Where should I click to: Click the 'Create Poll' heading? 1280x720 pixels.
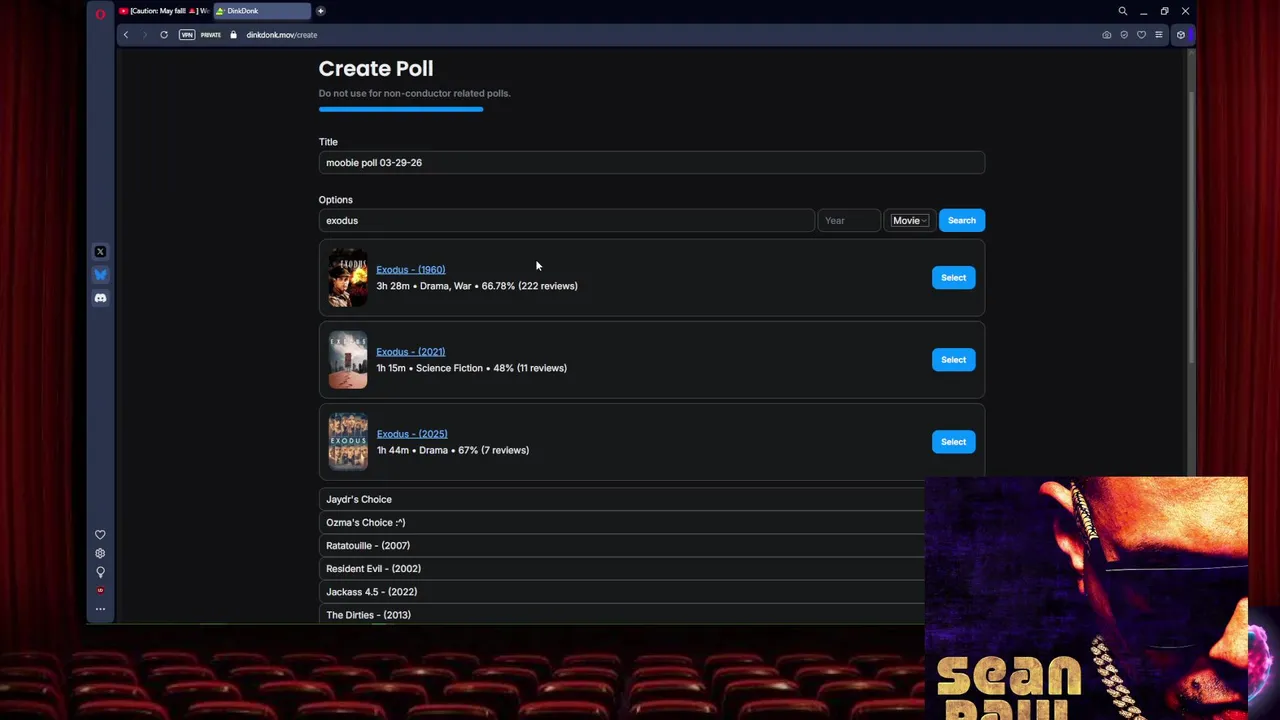click(x=376, y=69)
